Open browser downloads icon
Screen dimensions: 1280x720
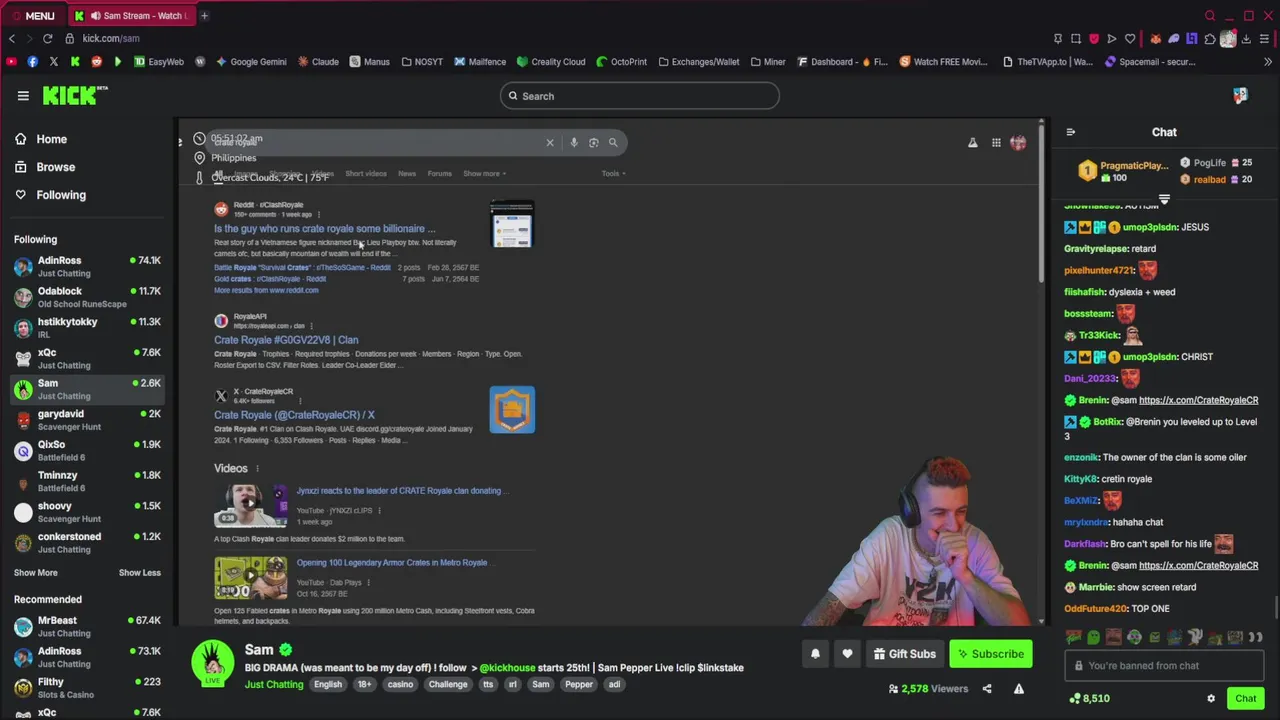click(x=1246, y=38)
